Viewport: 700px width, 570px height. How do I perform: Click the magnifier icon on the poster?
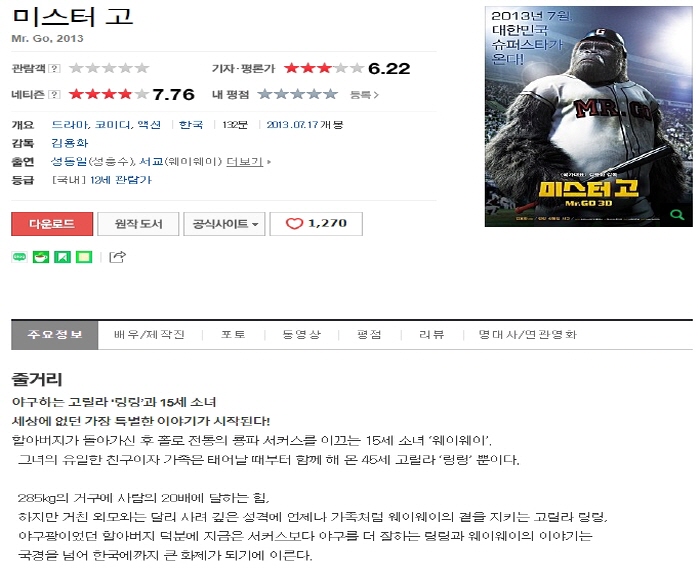click(677, 215)
